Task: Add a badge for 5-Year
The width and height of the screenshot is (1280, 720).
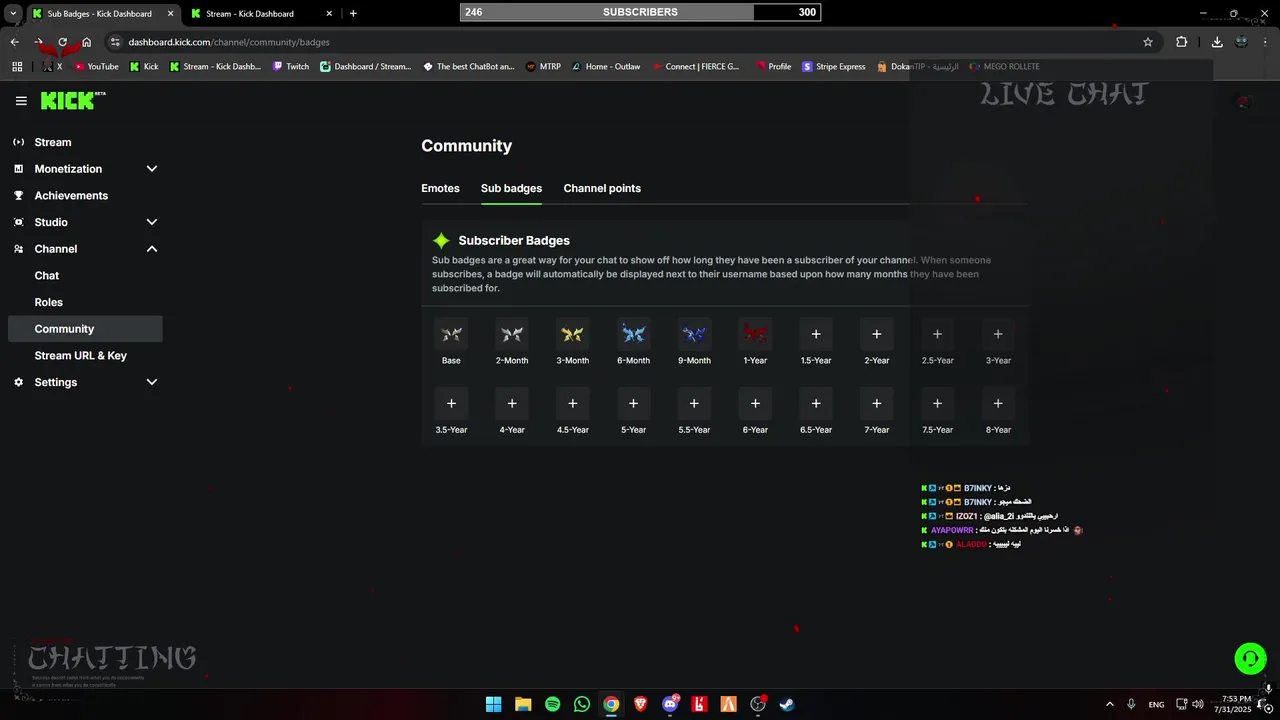Action: (633, 403)
